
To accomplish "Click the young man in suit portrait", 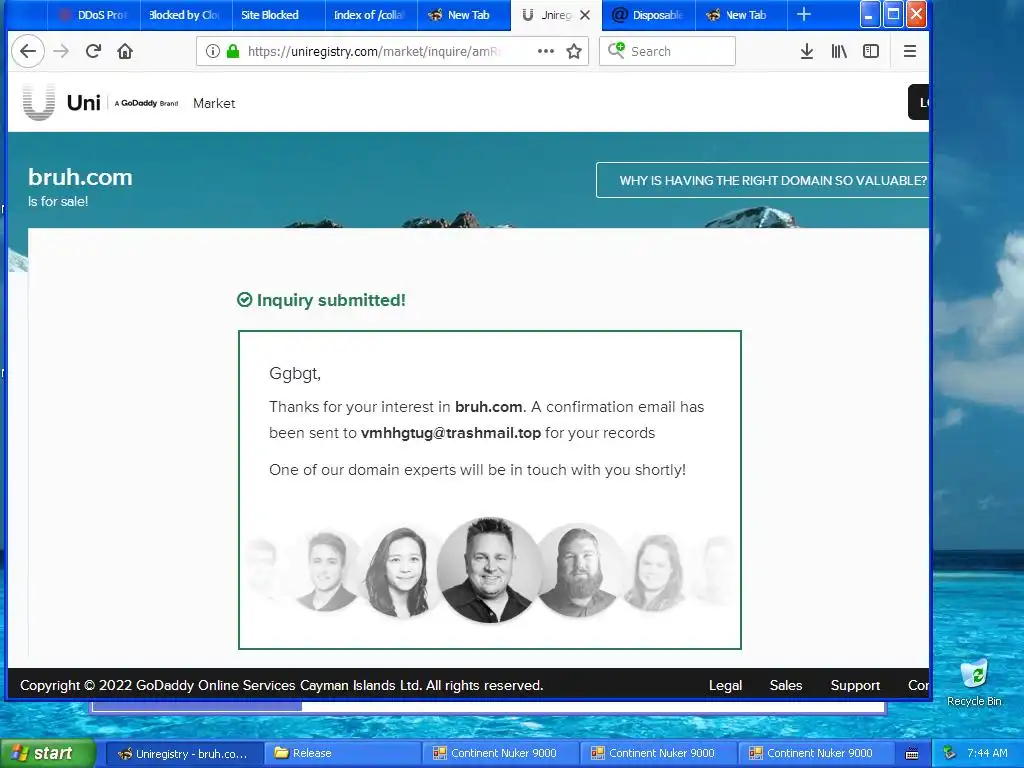I will [326, 570].
